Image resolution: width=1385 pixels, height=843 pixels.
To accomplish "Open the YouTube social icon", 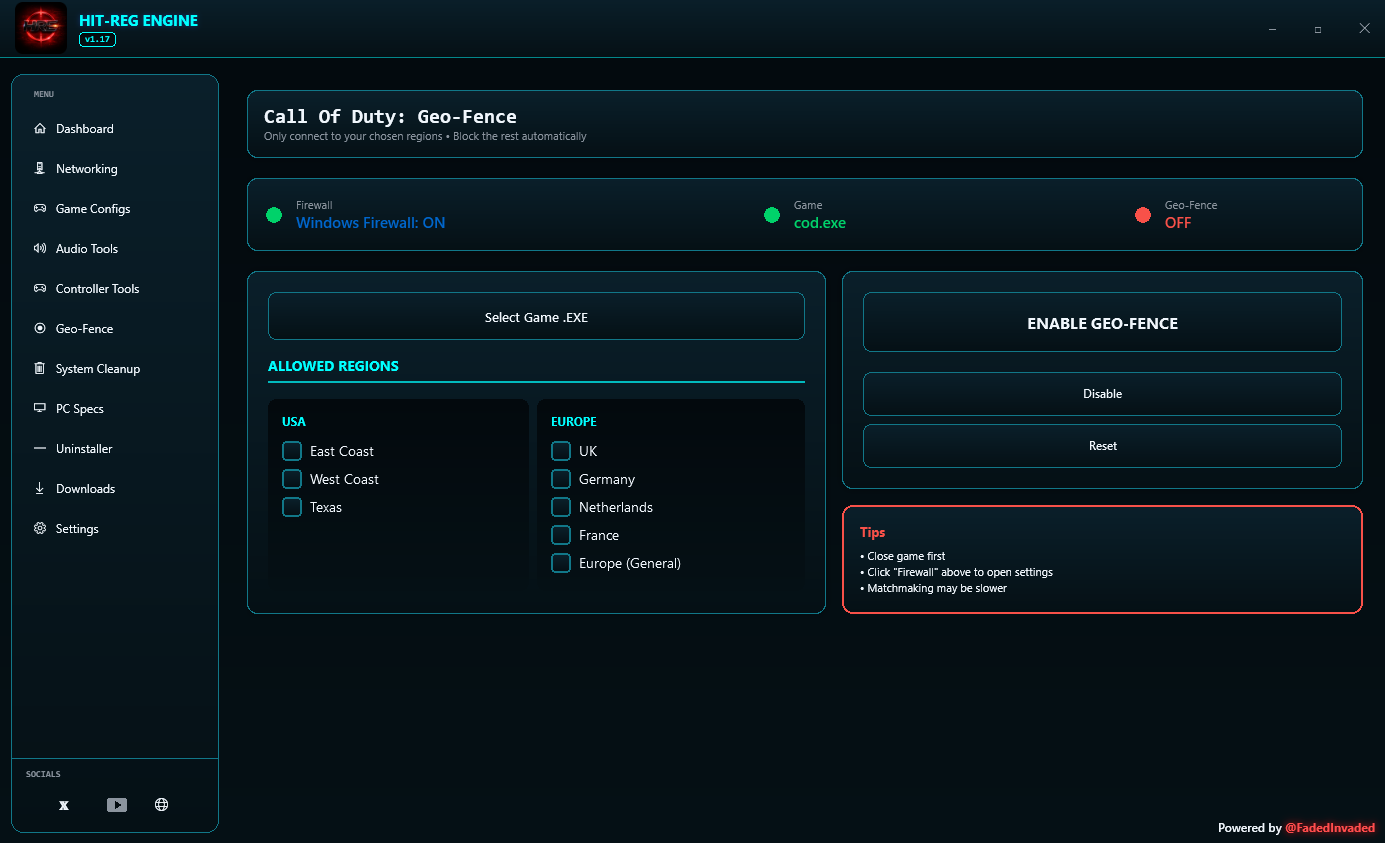I will click(117, 805).
